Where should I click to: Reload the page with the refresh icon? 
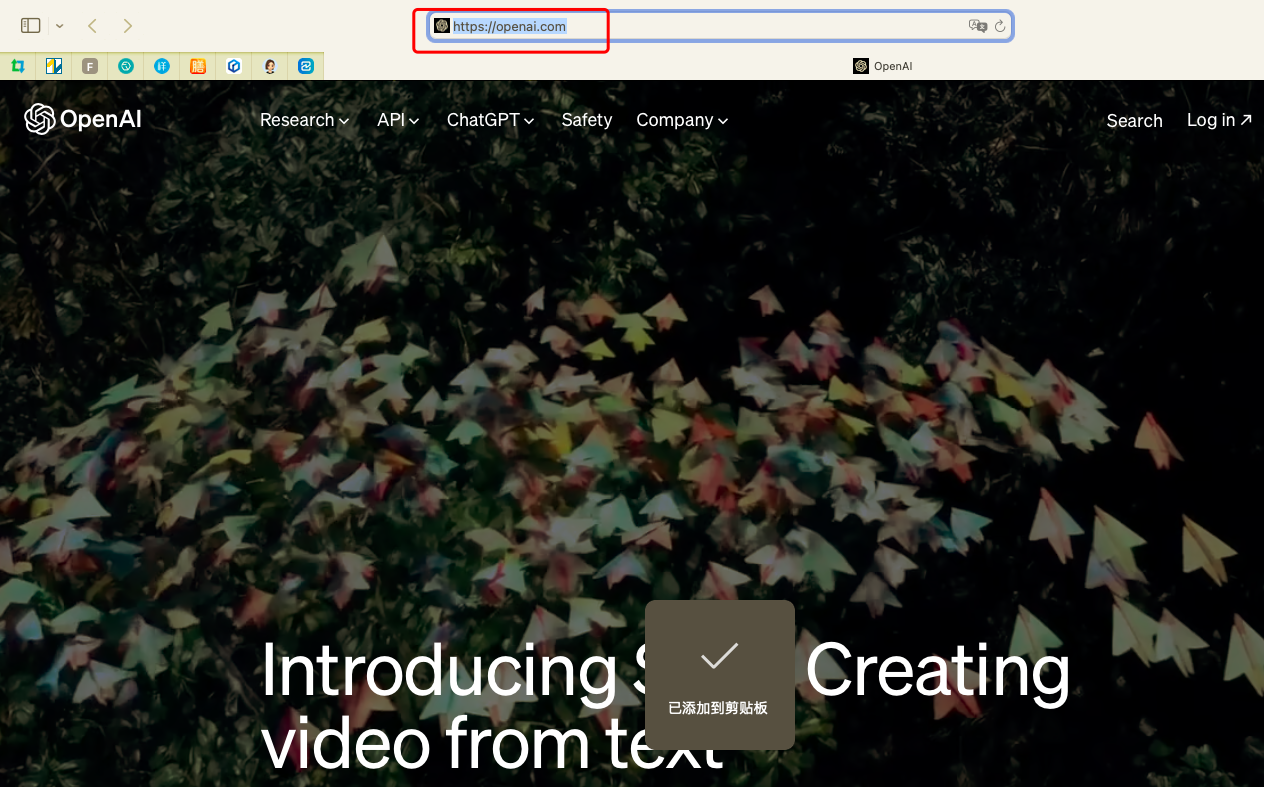pyautogui.click(x=999, y=26)
